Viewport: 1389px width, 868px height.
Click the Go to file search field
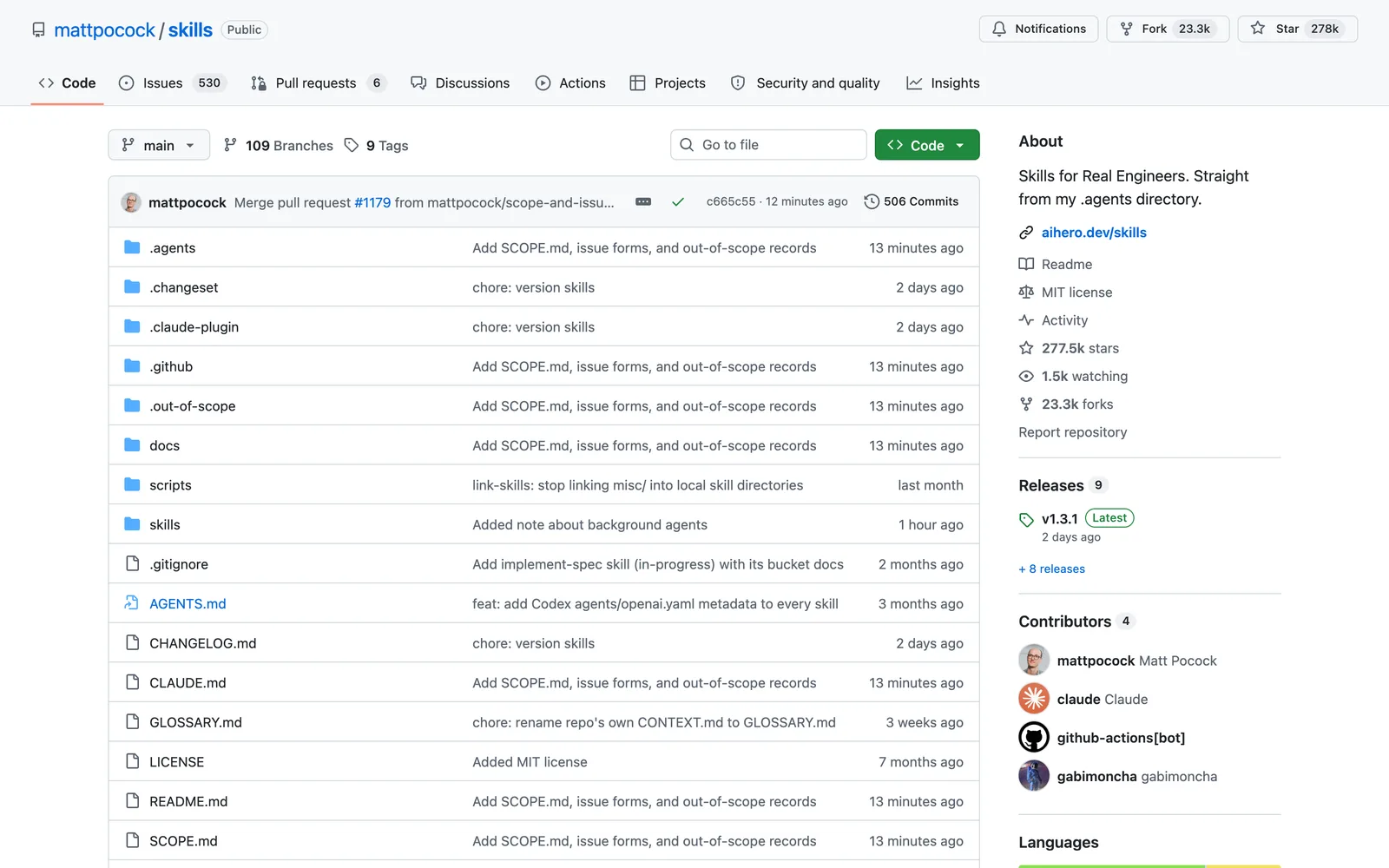click(x=768, y=145)
